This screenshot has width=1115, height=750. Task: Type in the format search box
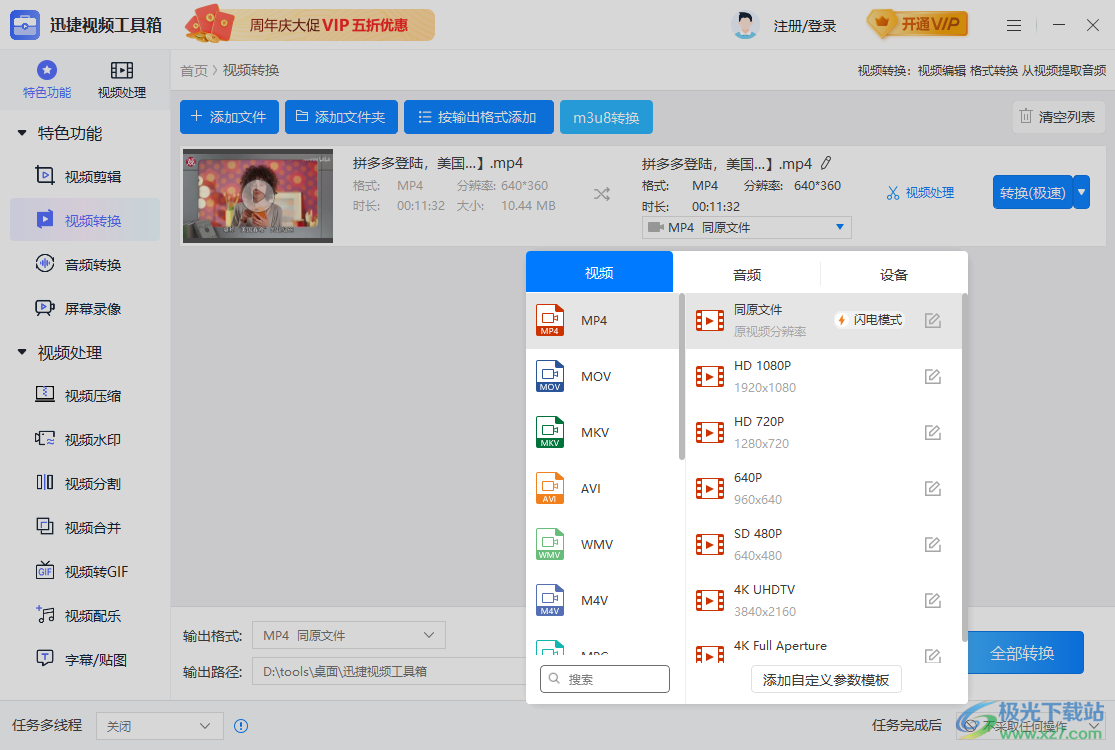click(x=604, y=679)
